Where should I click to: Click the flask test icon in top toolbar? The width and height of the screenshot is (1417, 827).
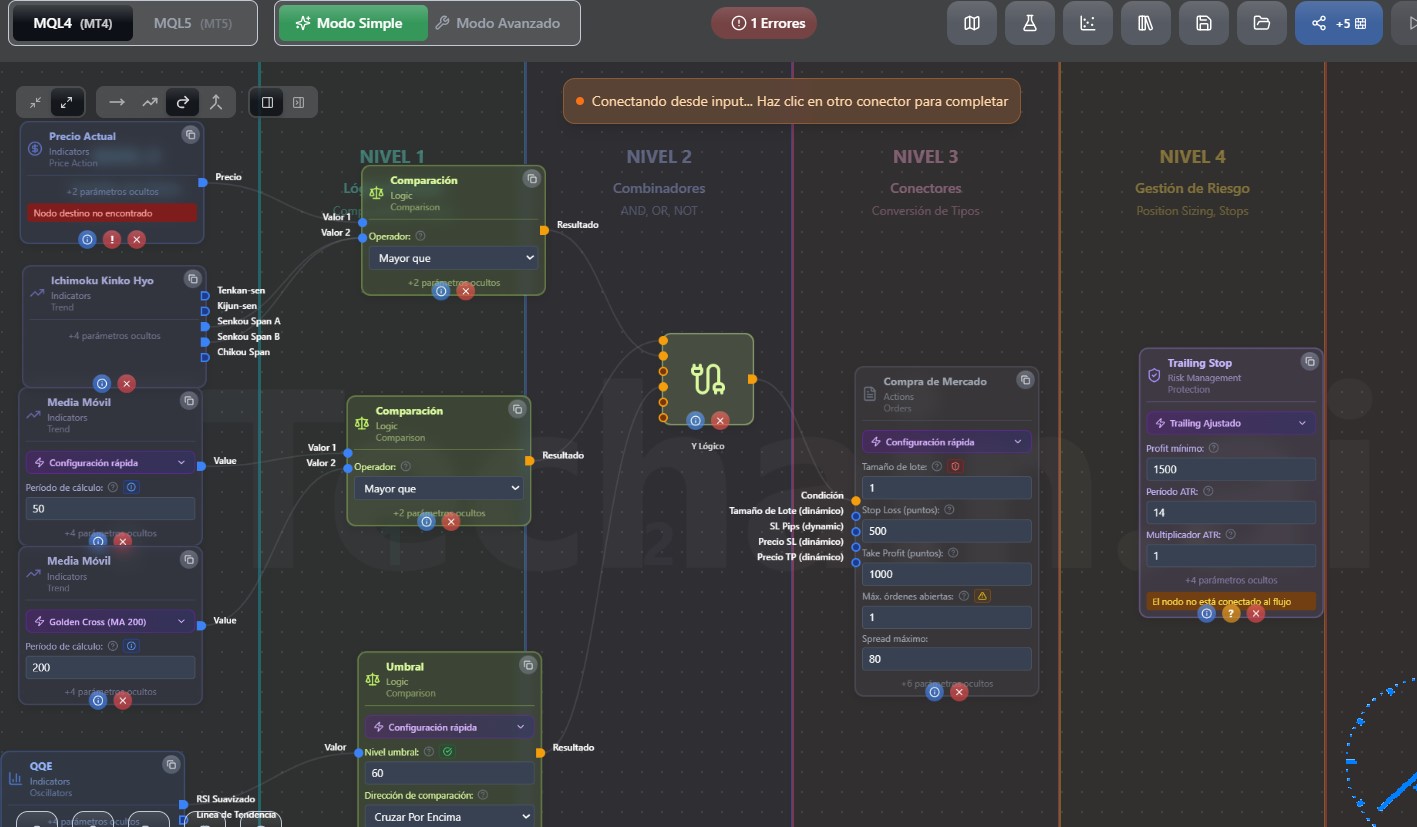(x=1029, y=23)
